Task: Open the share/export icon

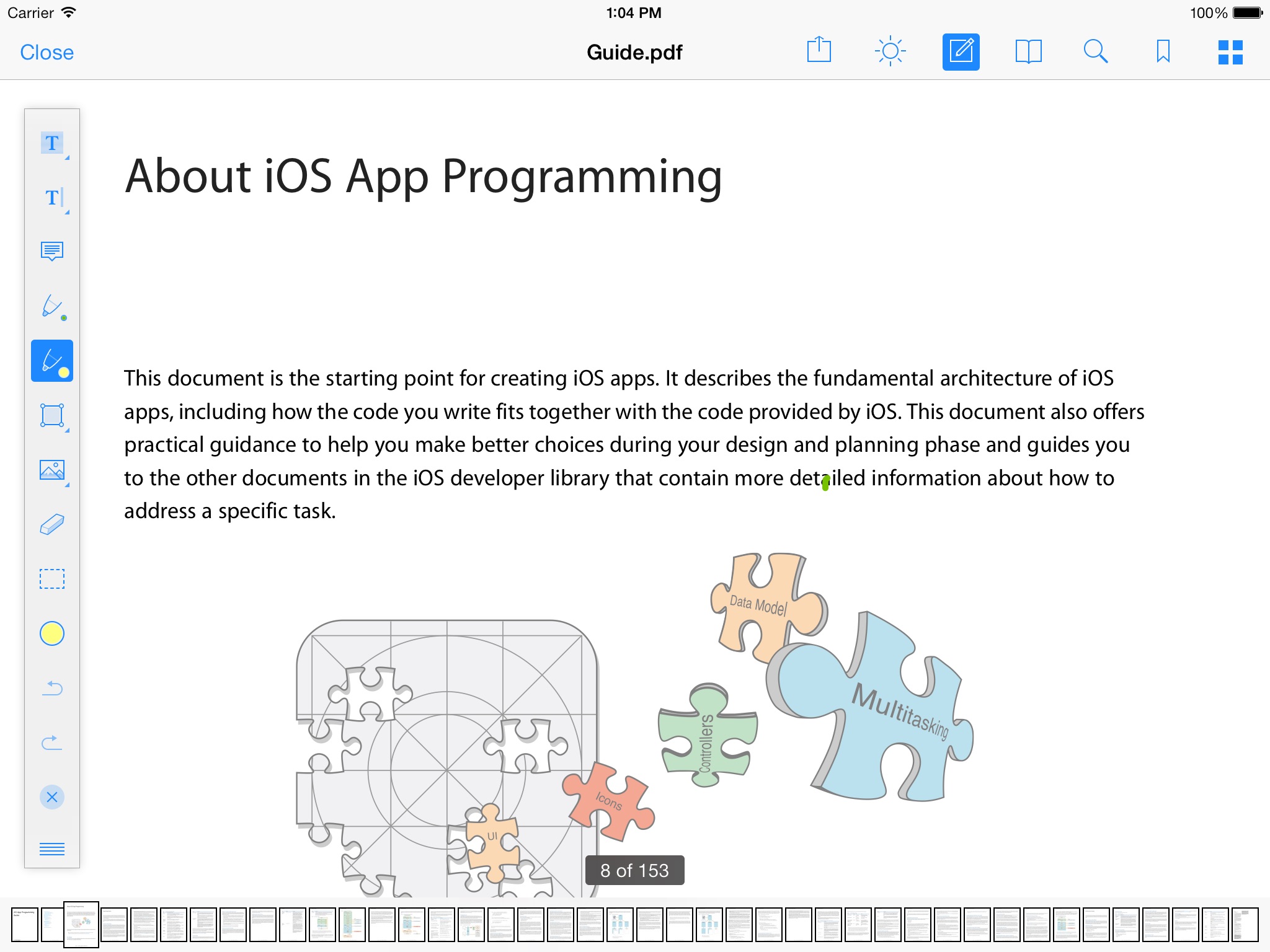Action: coord(819,50)
